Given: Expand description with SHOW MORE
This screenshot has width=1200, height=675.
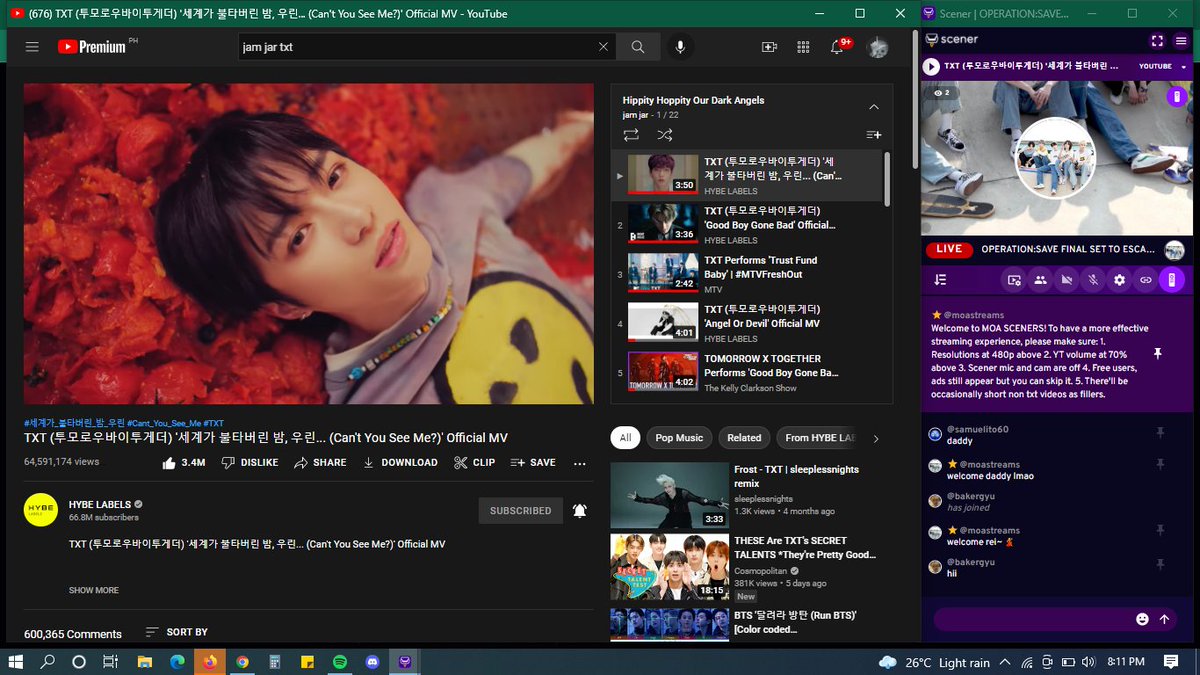Looking at the screenshot, I should pyautogui.click(x=94, y=590).
